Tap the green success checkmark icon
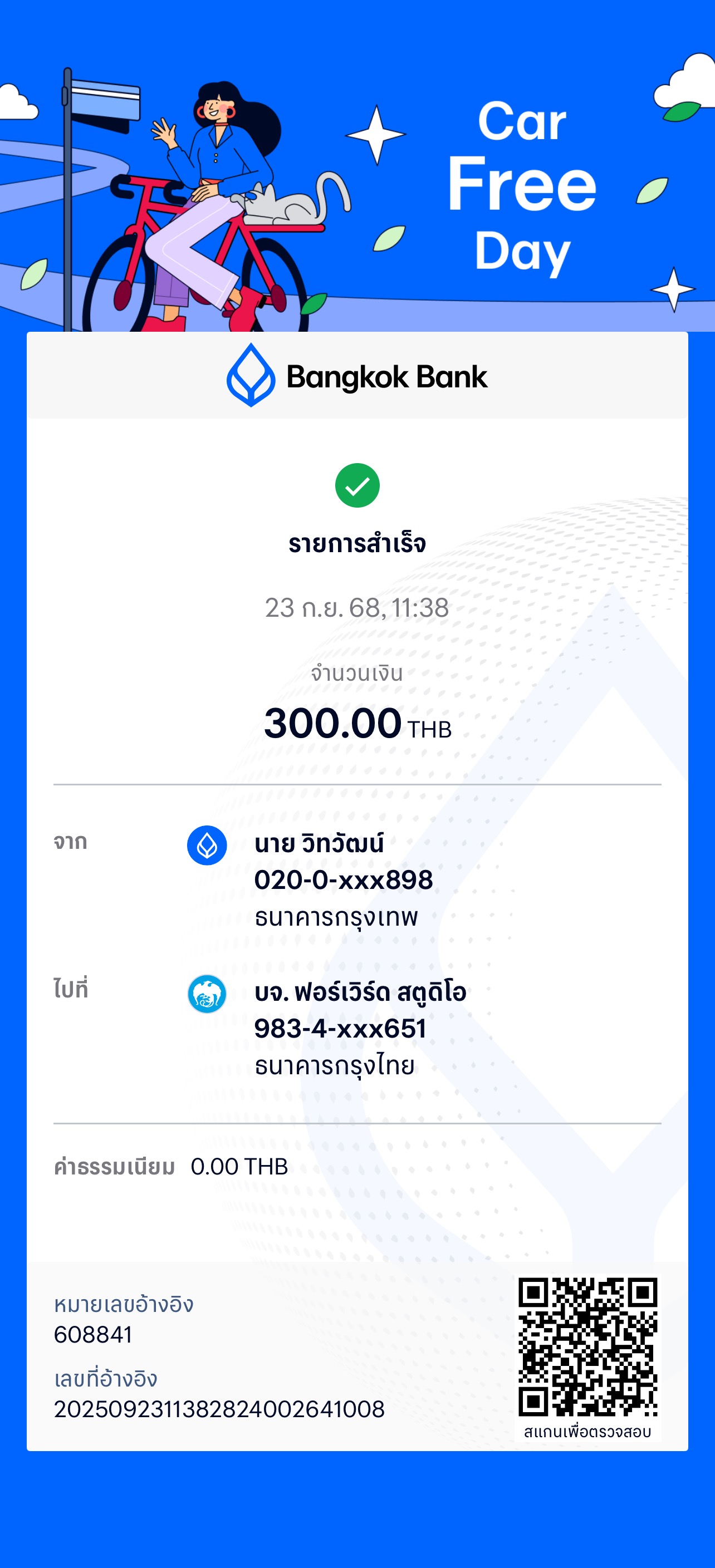The height and width of the screenshot is (1568, 715). (357, 485)
